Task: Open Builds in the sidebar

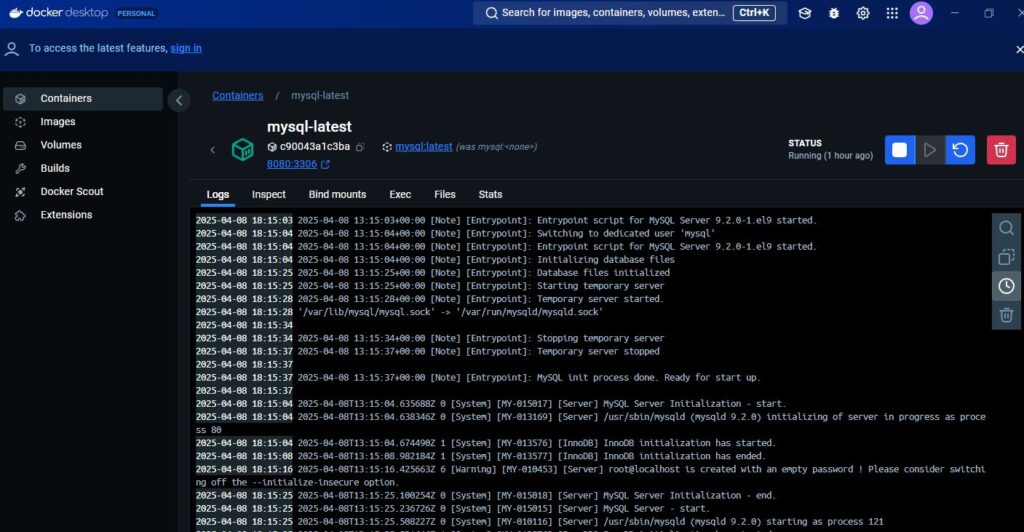Action: click(83, 168)
